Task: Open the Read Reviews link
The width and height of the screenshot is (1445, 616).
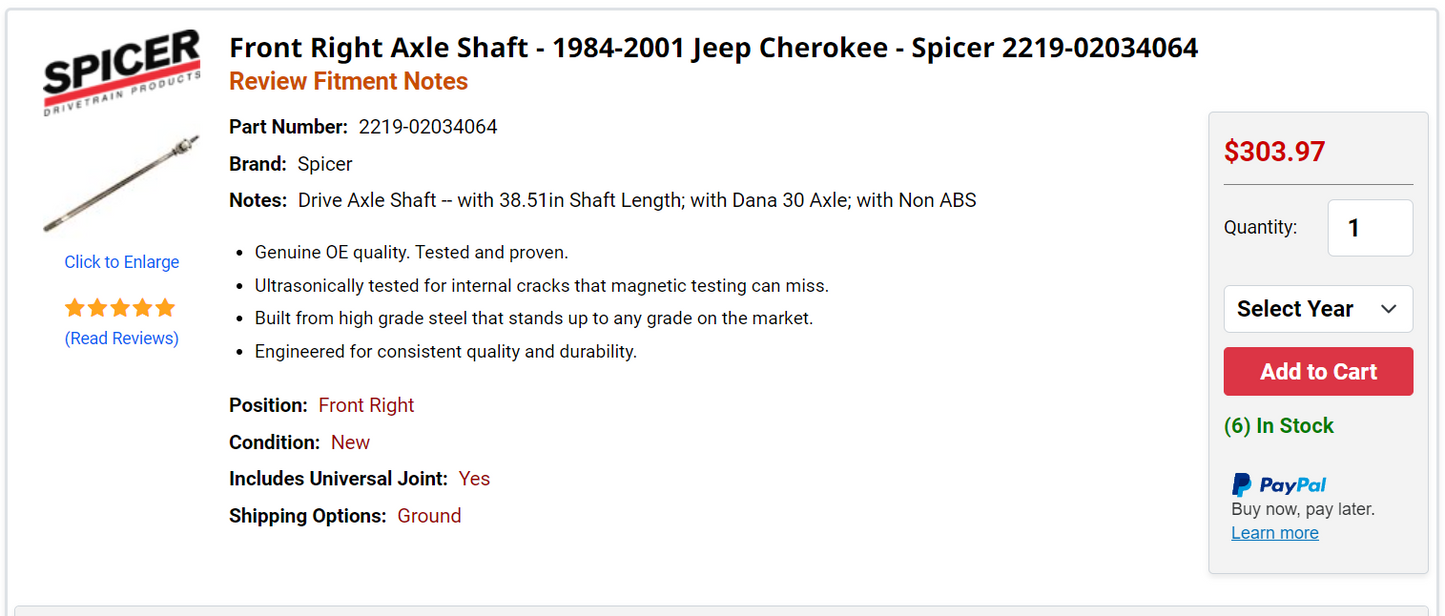Action: (121, 338)
